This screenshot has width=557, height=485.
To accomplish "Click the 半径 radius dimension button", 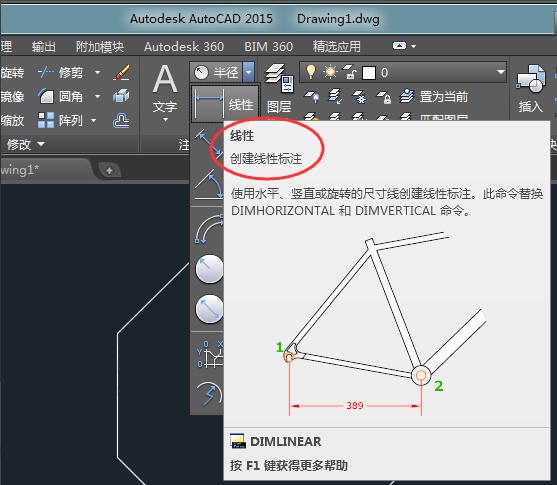I will click(217, 72).
